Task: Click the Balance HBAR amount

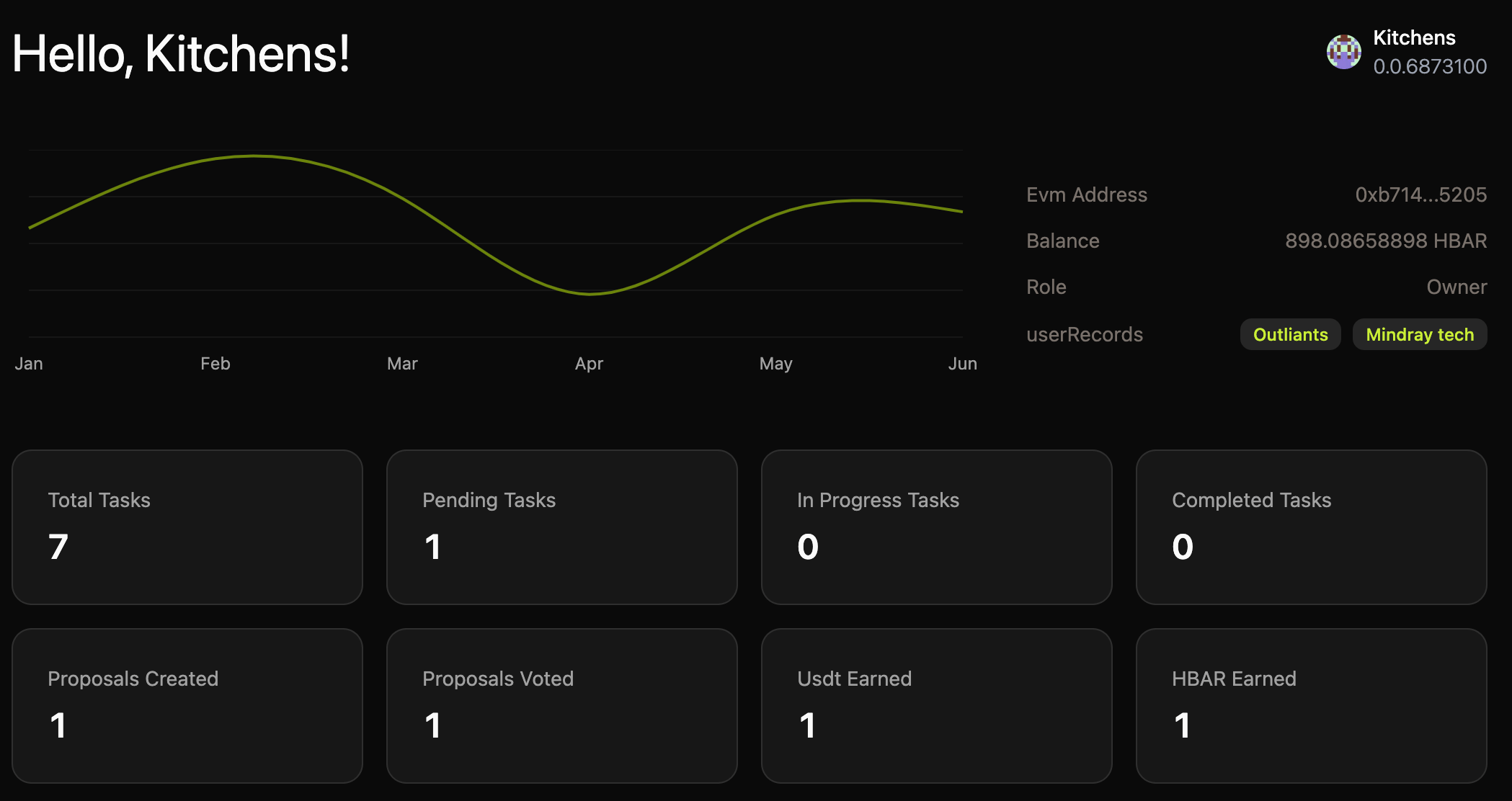Action: pyautogui.click(x=1385, y=241)
